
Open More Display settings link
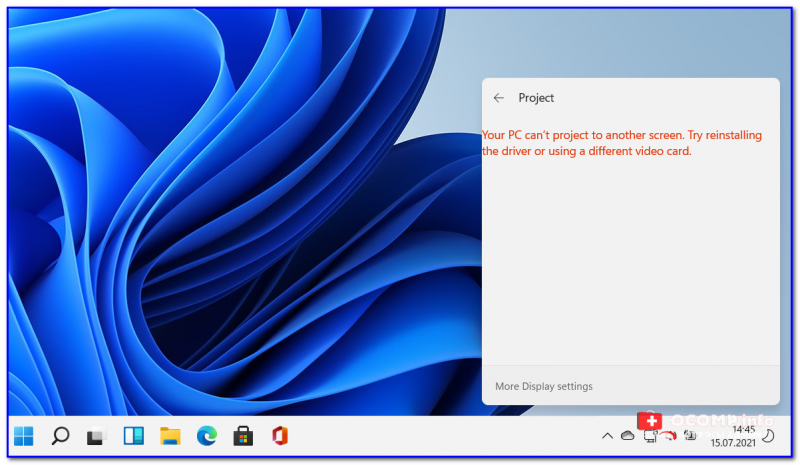543,386
